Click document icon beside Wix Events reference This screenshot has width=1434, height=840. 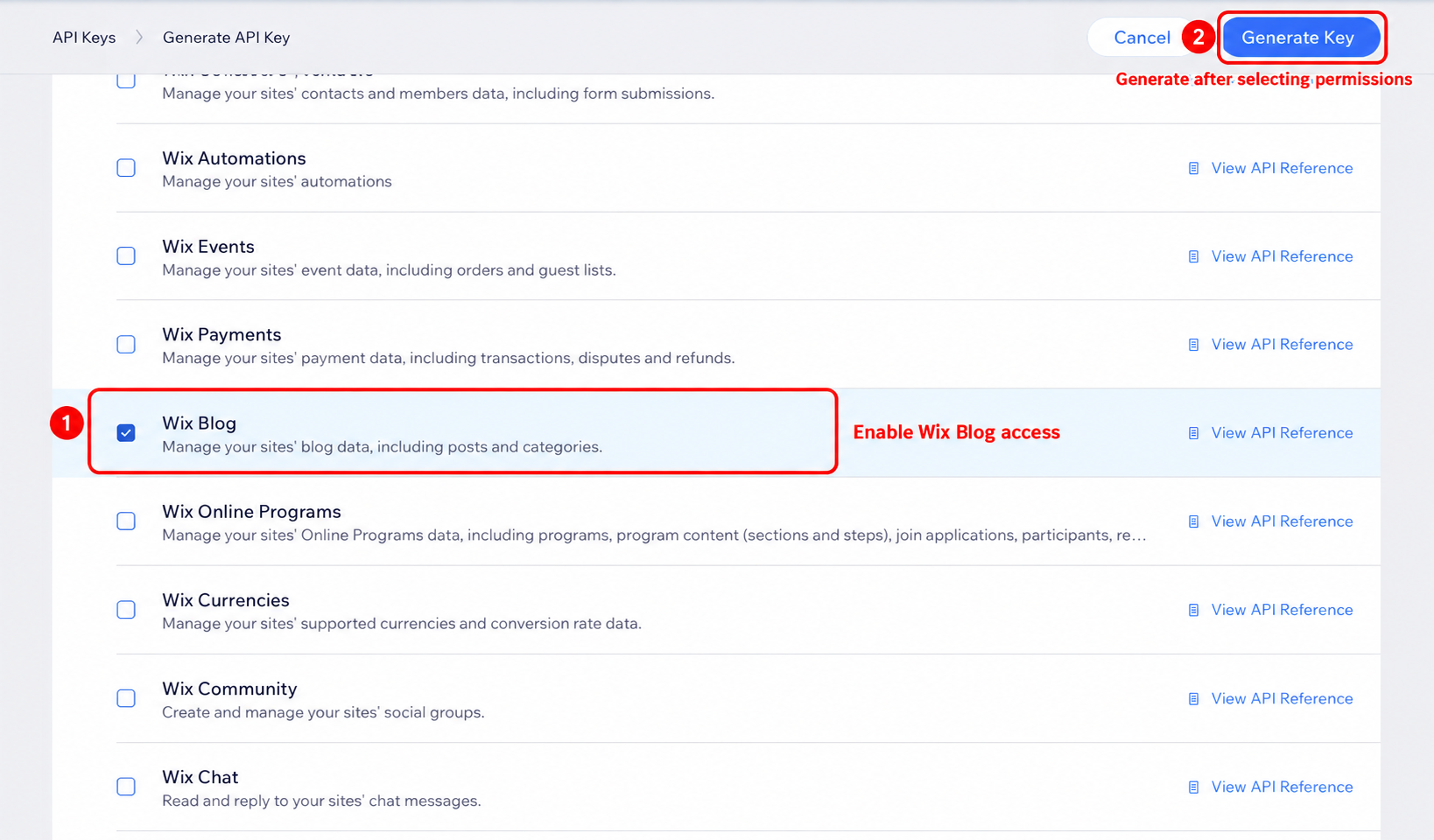(1193, 256)
